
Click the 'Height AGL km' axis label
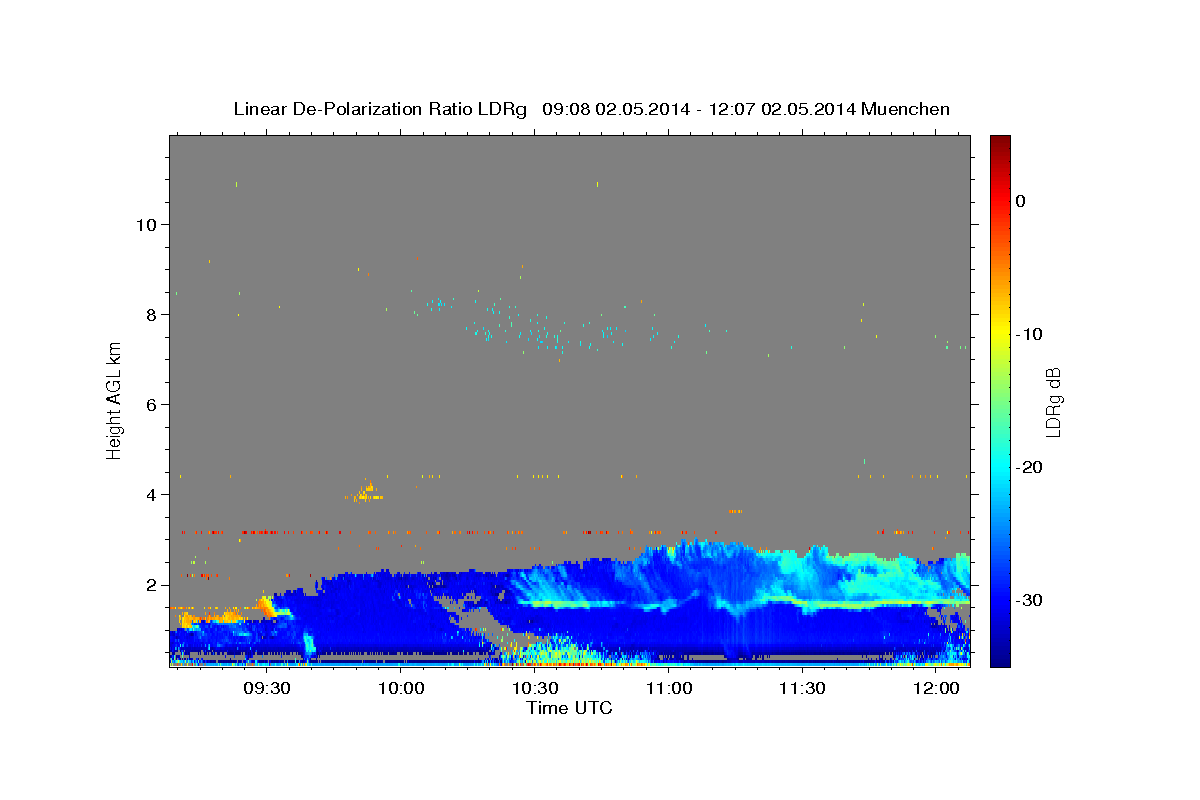(x=115, y=400)
